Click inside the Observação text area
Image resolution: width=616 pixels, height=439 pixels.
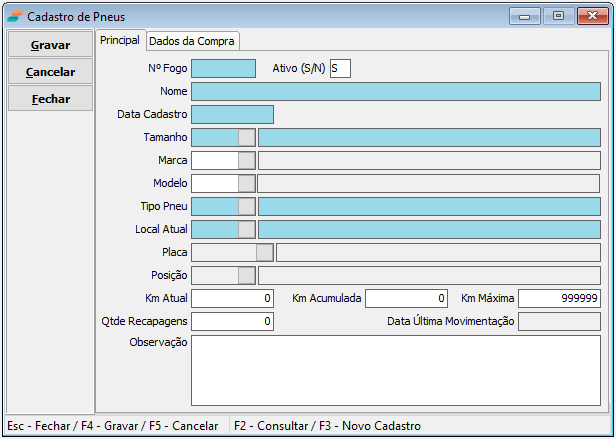pyautogui.click(x=395, y=370)
